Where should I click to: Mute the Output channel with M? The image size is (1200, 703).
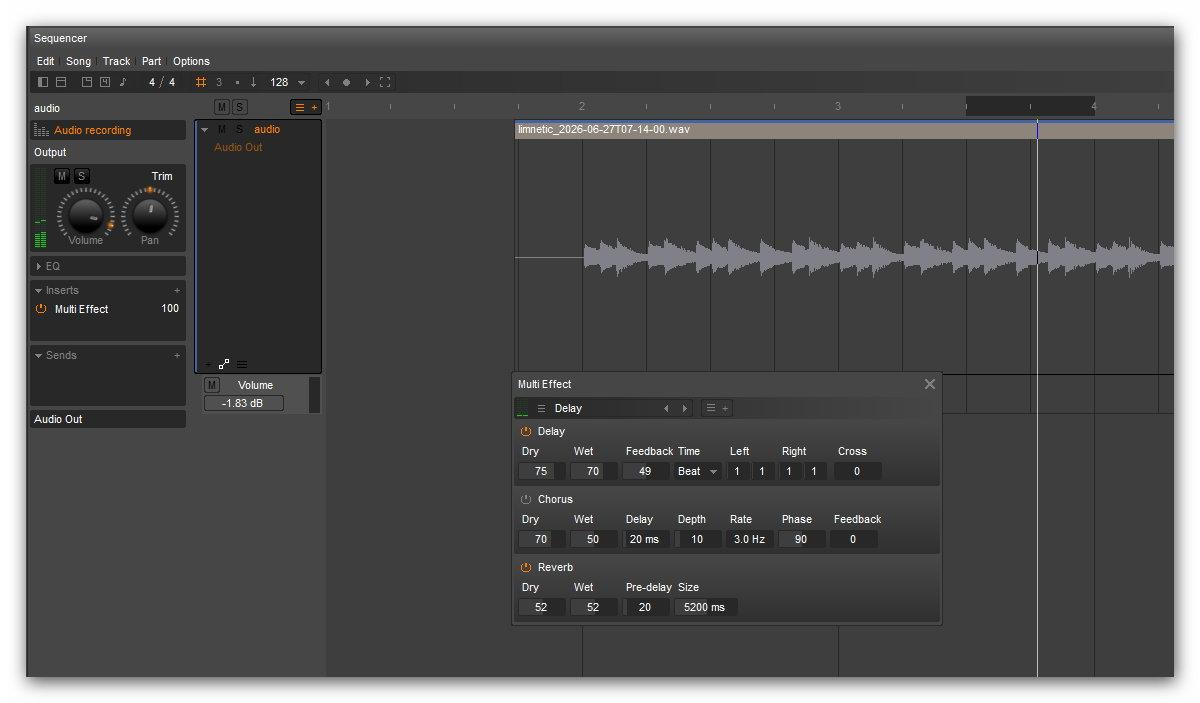click(x=62, y=176)
